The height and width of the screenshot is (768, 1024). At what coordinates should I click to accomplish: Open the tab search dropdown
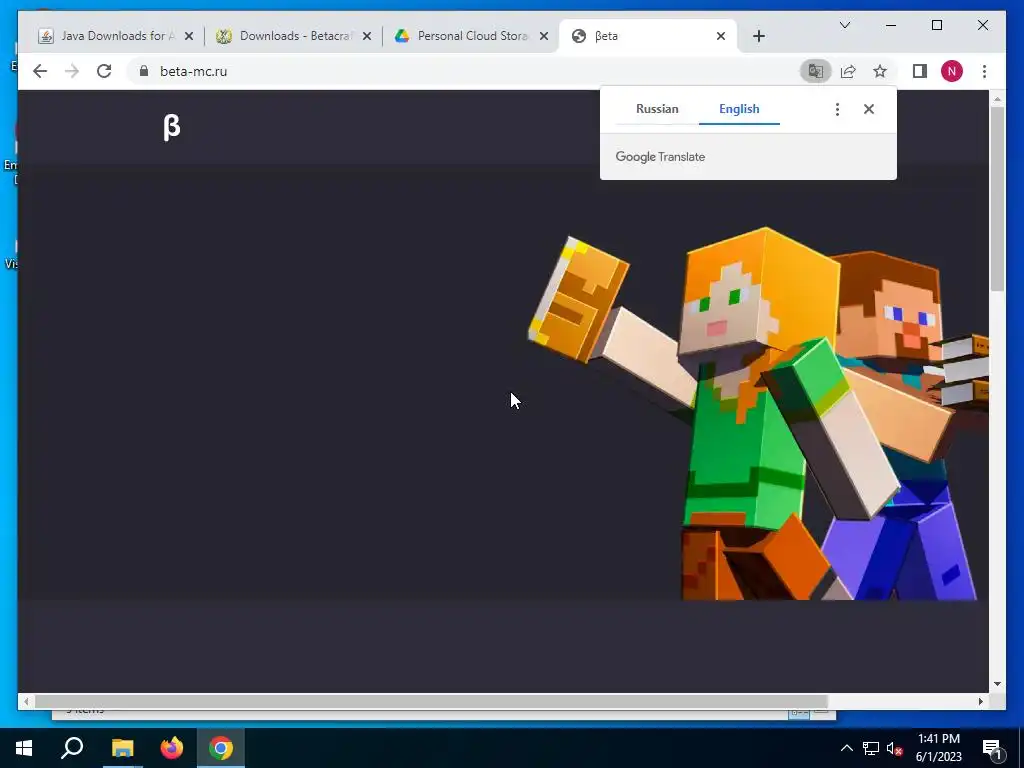point(845,25)
